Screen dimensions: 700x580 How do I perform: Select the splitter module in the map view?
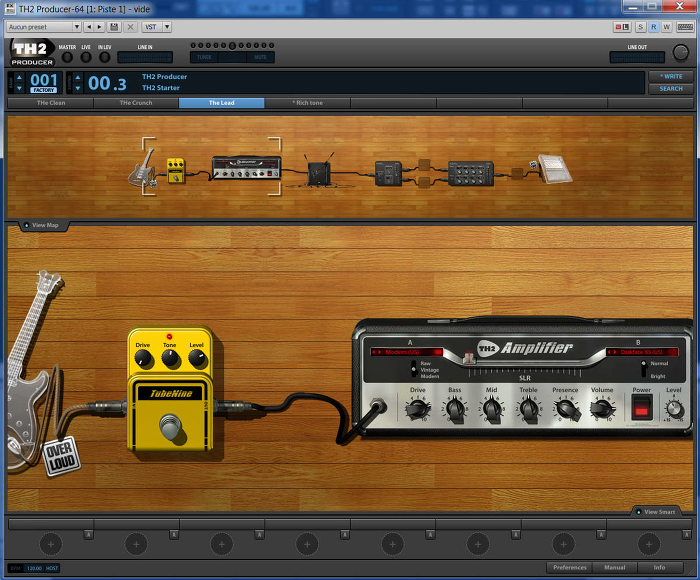(388, 173)
